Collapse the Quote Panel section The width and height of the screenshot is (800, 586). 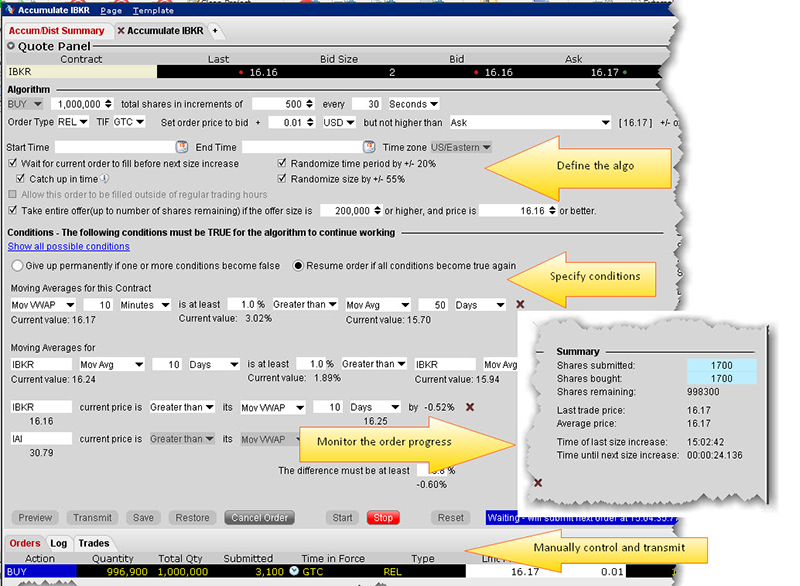tap(11, 46)
